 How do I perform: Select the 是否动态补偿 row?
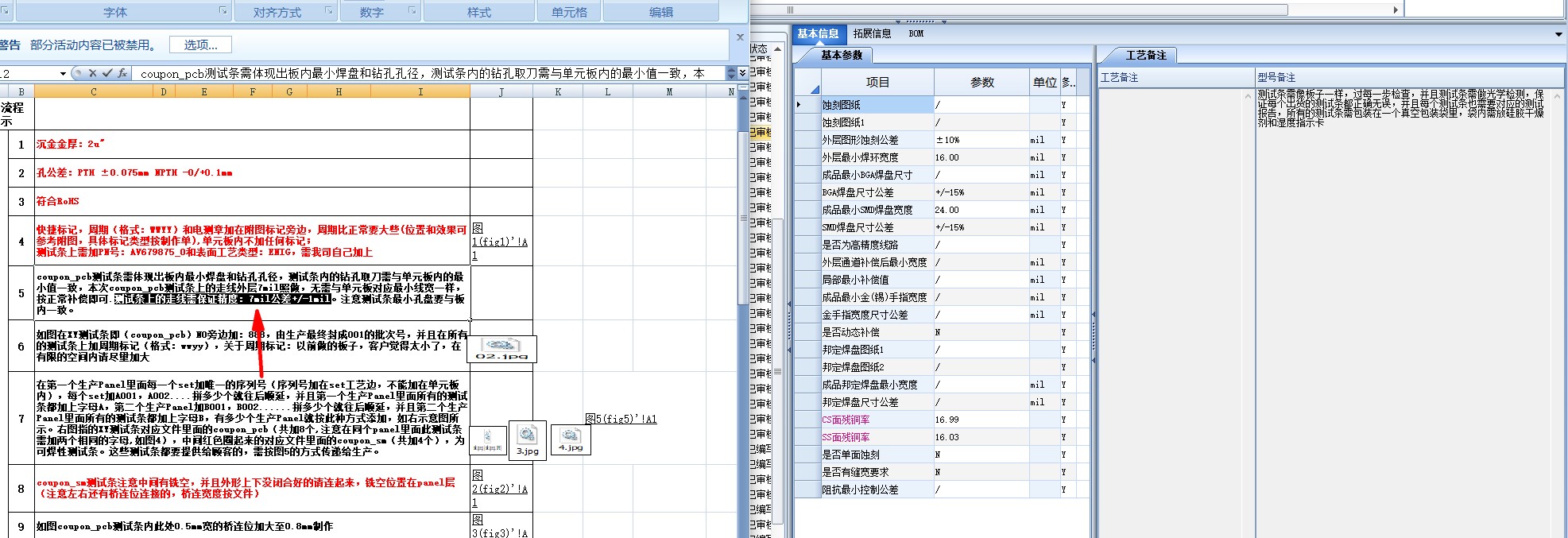tap(943, 332)
